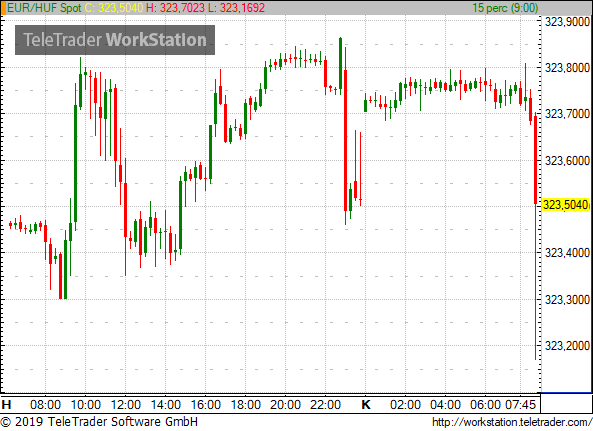Open the workstation.teletrader.com link
593x431 pixels.
[512, 422]
